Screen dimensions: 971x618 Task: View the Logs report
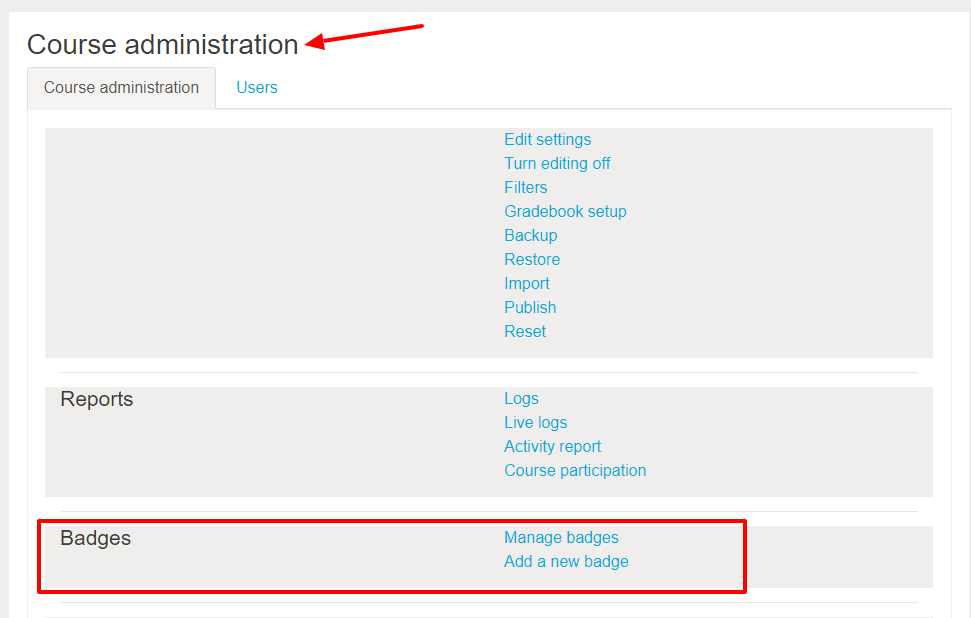tap(521, 399)
